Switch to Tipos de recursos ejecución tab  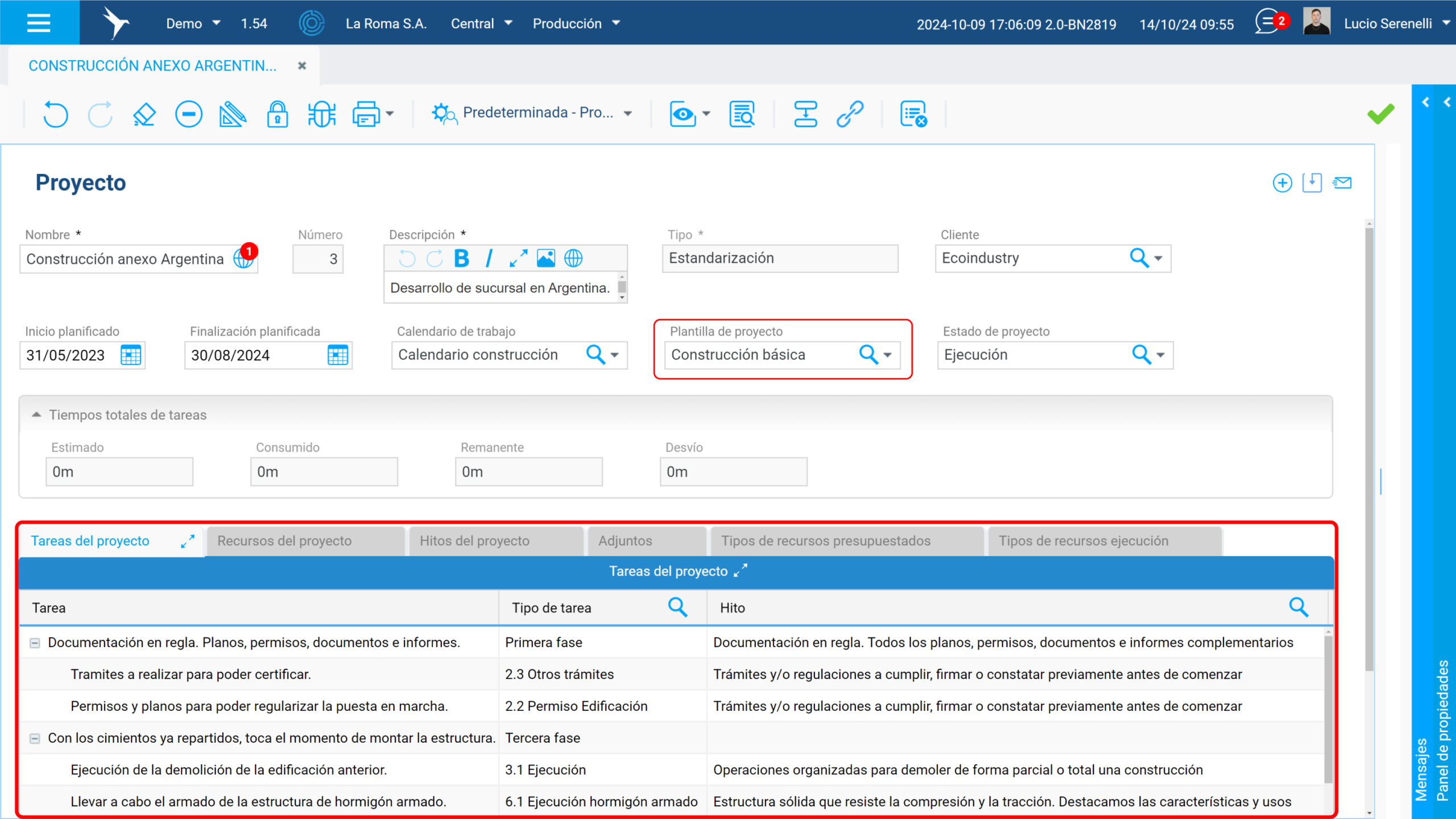(x=1105, y=541)
